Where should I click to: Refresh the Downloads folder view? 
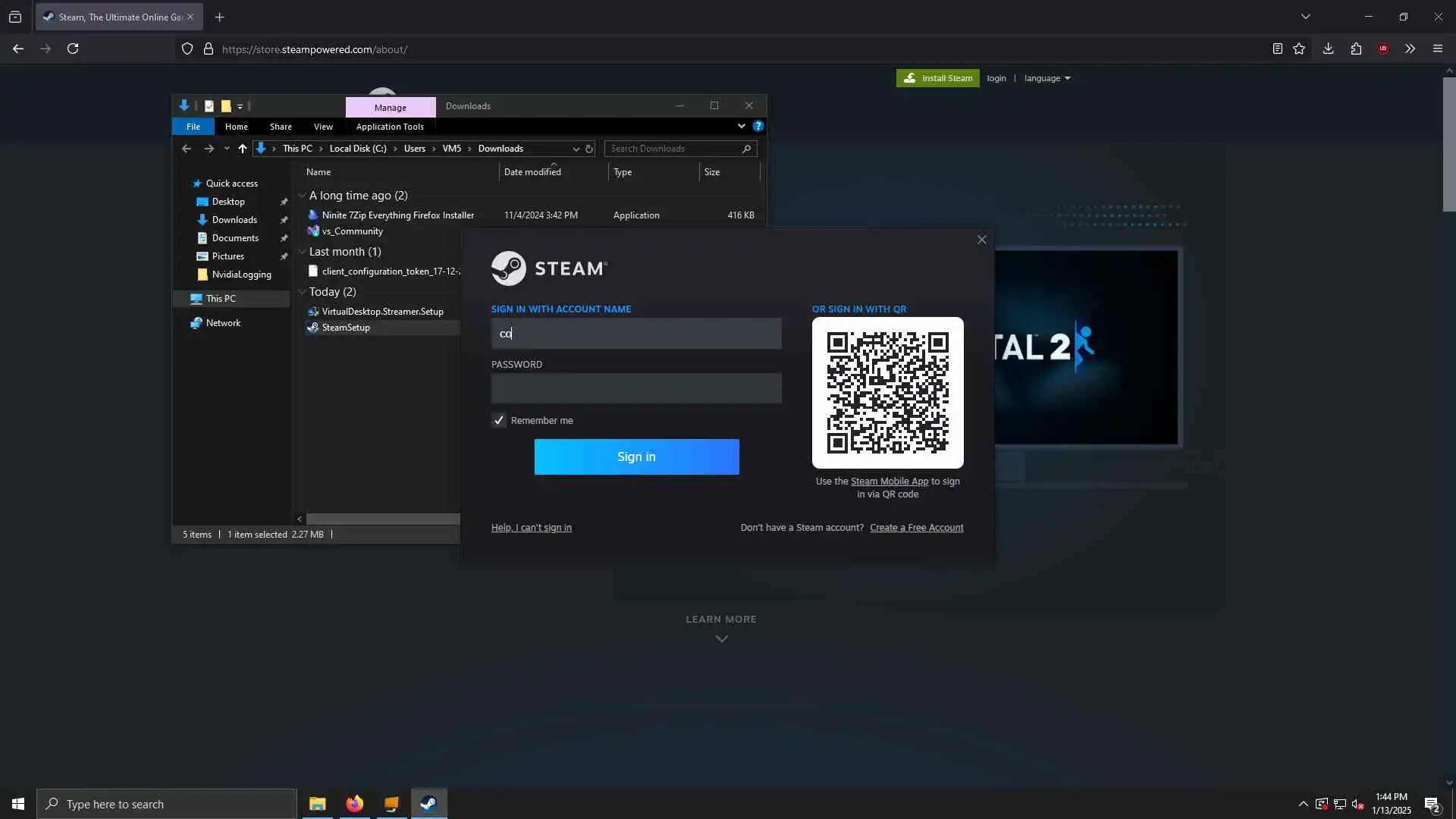pos(589,149)
